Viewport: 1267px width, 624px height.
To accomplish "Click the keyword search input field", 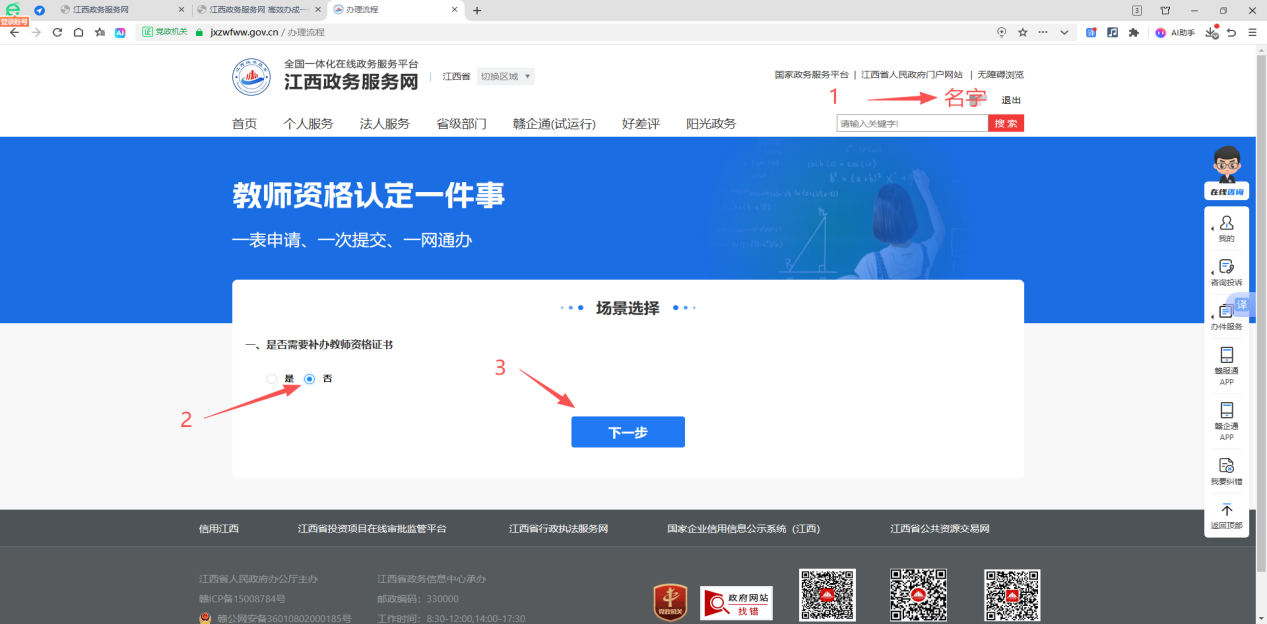I will coord(912,124).
